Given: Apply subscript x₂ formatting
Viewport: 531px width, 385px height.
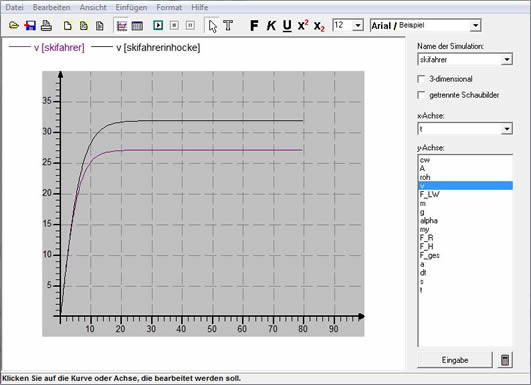Looking at the screenshot, I should pyautogui.click(x=319, y=26).
